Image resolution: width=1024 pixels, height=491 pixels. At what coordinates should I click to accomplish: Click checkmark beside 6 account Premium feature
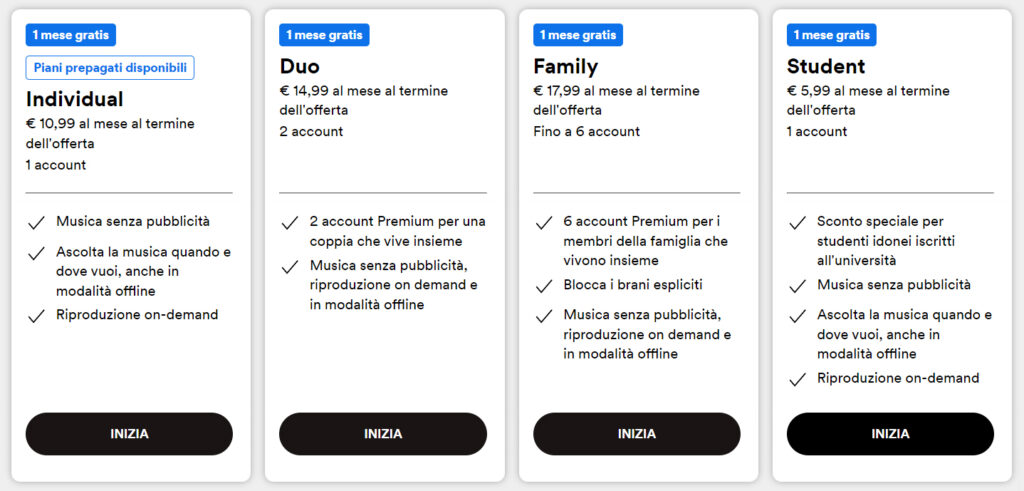coord(544,222)
